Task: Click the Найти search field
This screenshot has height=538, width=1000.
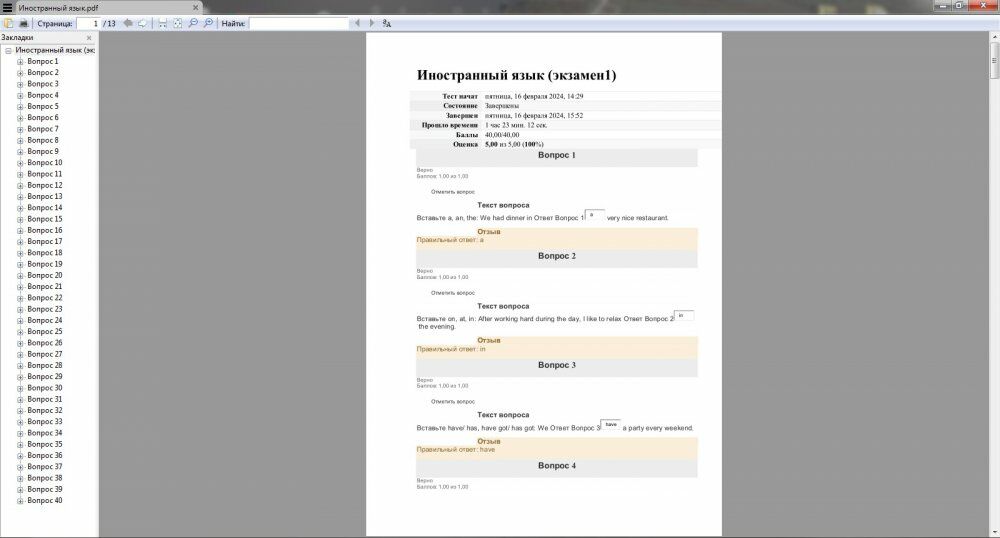Action: pyautogui.click(x=298, y=24)
